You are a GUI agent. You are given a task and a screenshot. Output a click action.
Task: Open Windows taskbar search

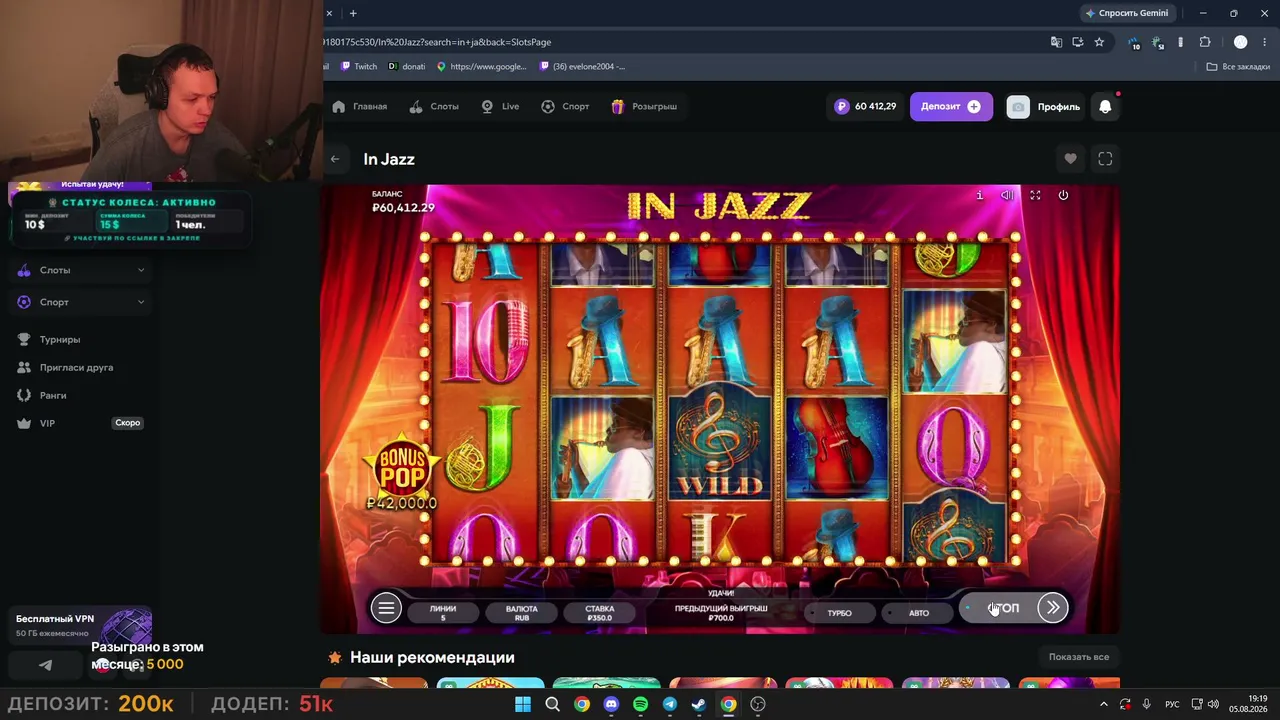552,704
